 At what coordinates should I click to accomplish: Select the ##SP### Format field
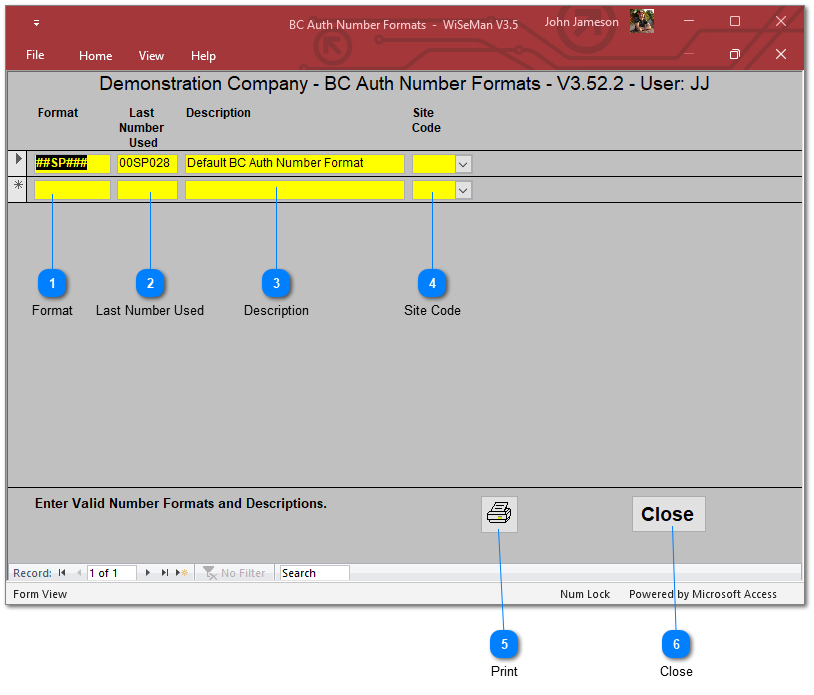tap(72, 164)
